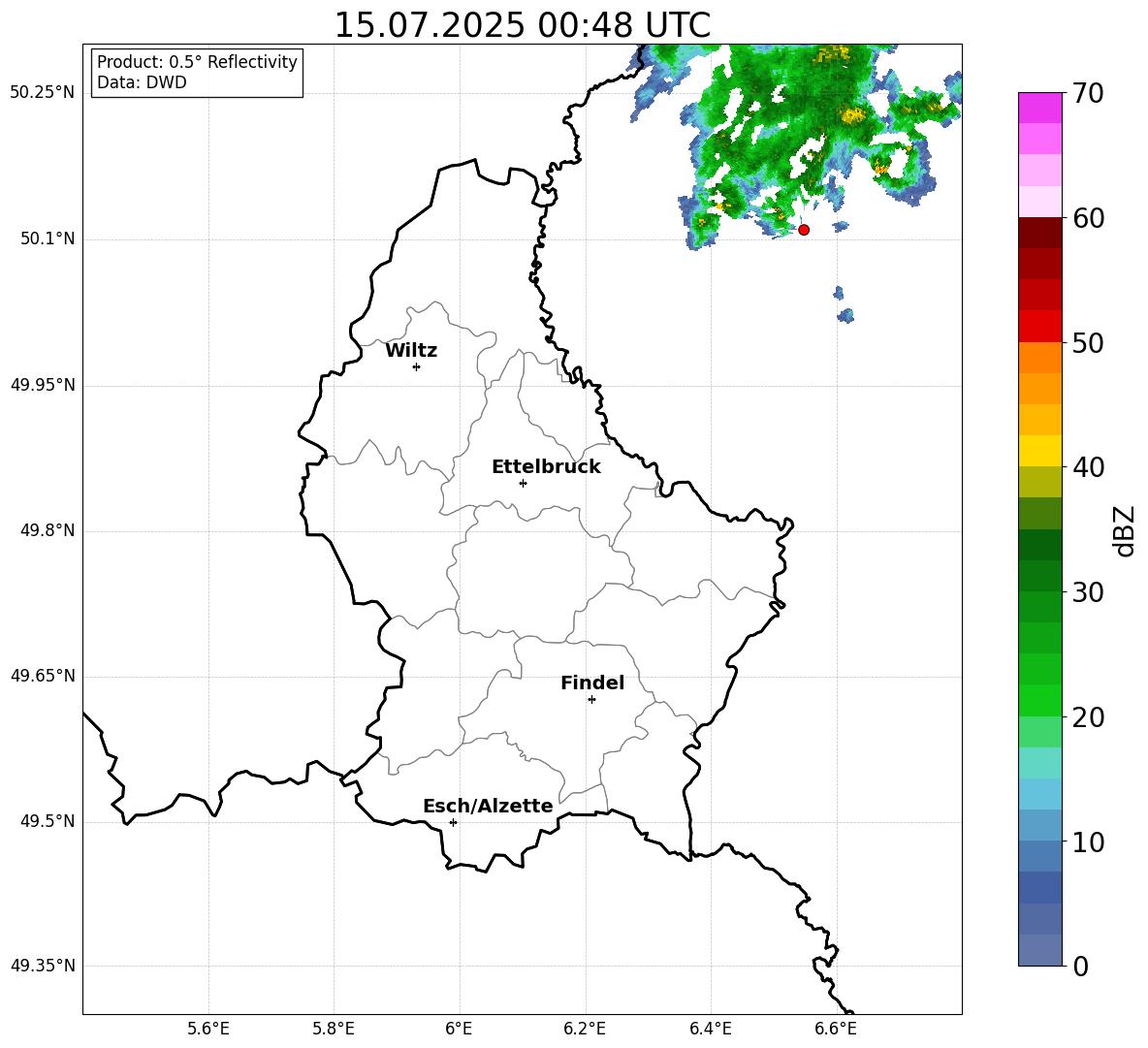
Task: Click the 49.95°N latitude label
Action: [43, 385]
